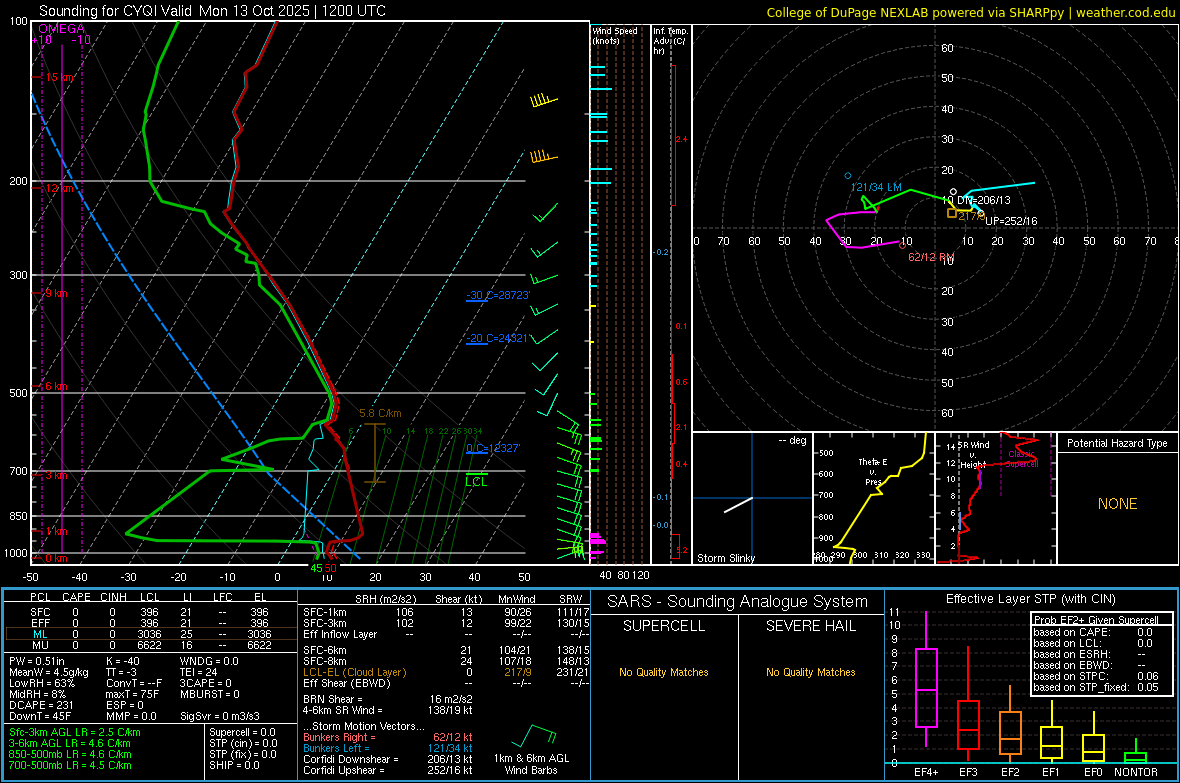This screenshot has height=783, width=1180.
Task: Click the Wind Speed (knots) panel header
Action: 615,35
